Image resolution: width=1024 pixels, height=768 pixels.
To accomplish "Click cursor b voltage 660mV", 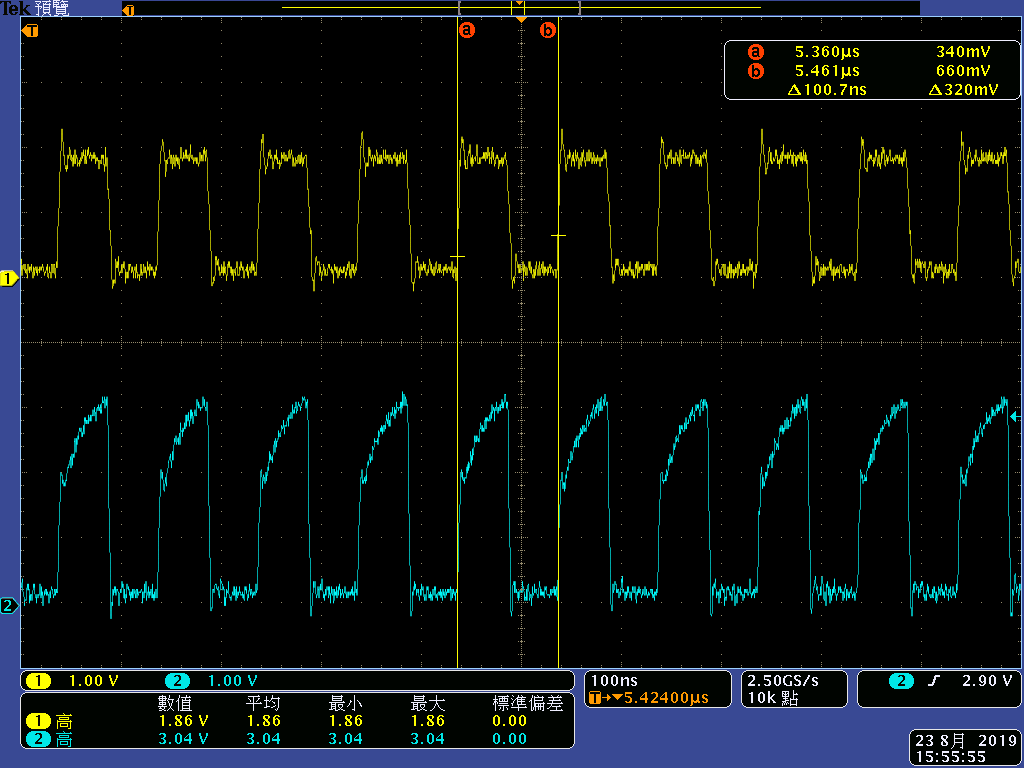I will point(963,71).
